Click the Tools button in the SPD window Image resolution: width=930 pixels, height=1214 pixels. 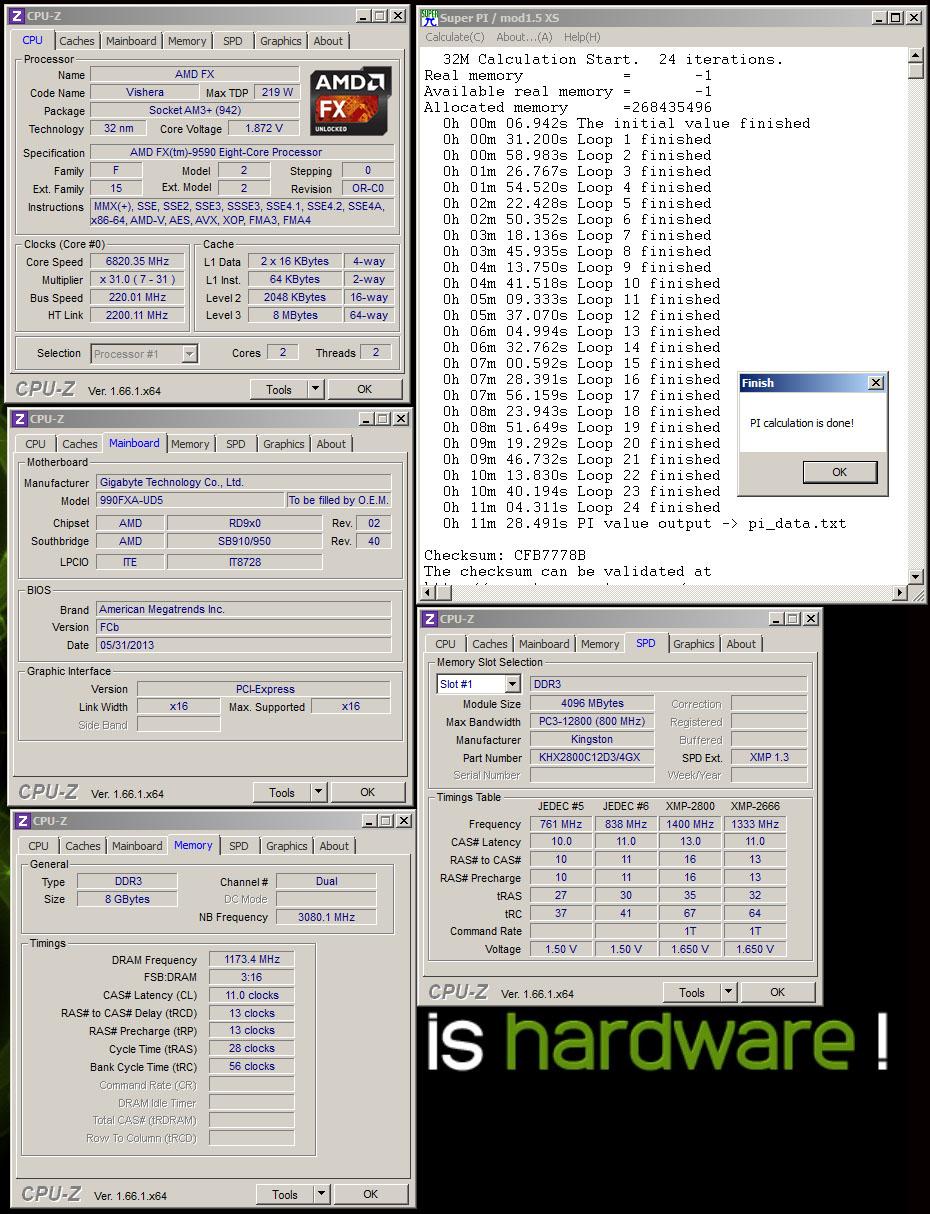(692, 992)
